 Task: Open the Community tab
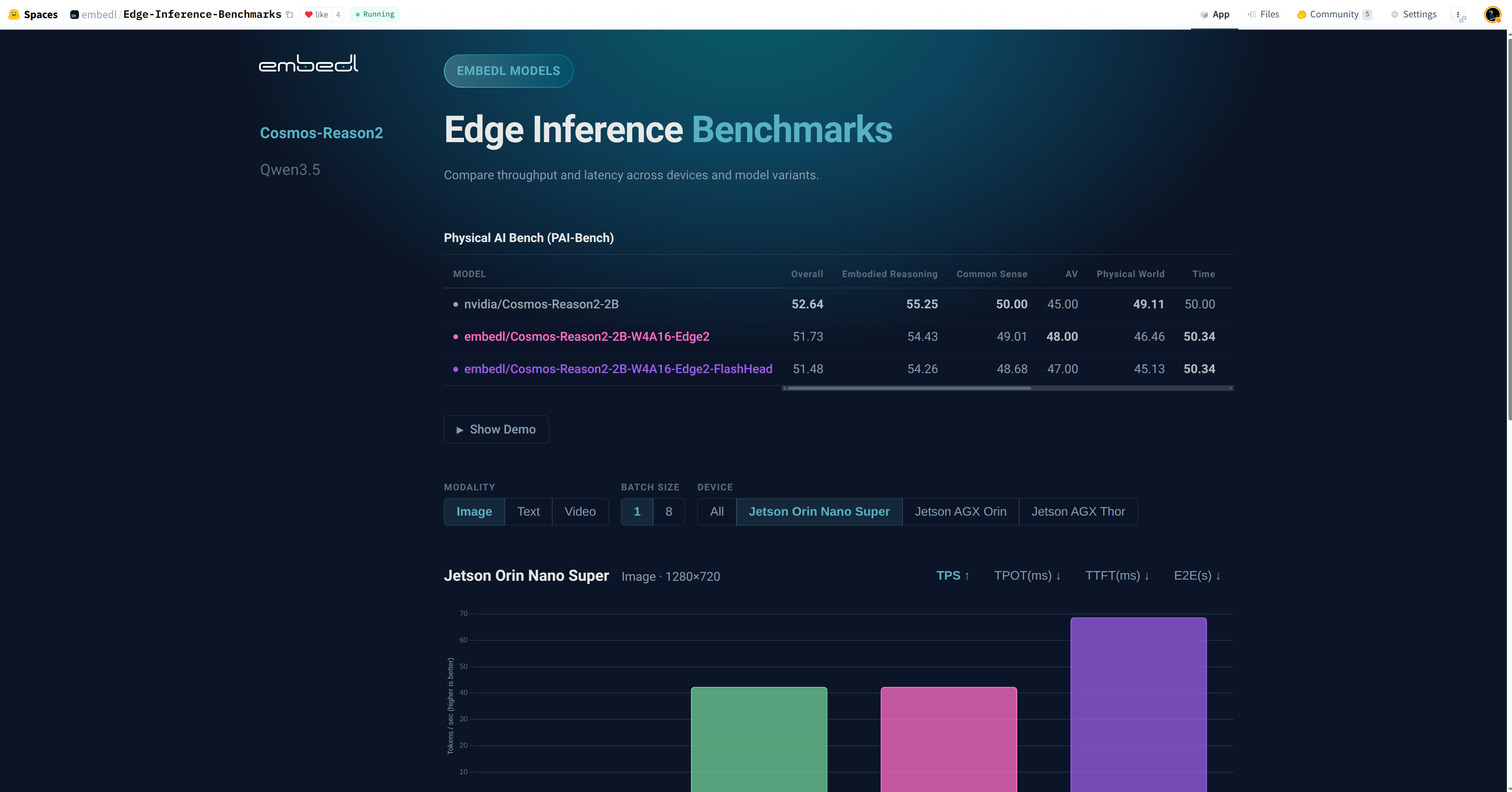coord(1334,14)
